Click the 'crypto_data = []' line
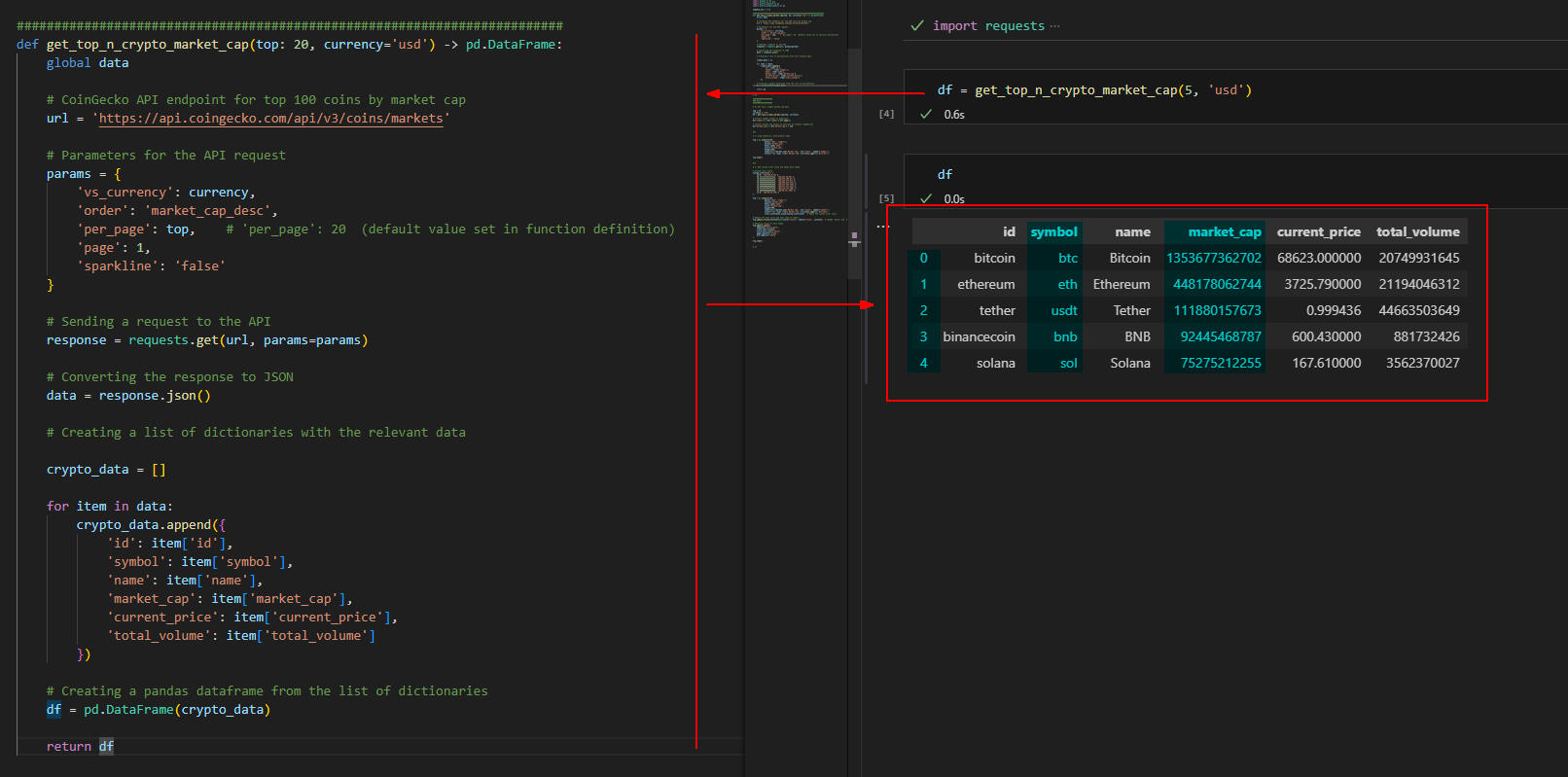The image size is (1568, 777). click(106, 470)
